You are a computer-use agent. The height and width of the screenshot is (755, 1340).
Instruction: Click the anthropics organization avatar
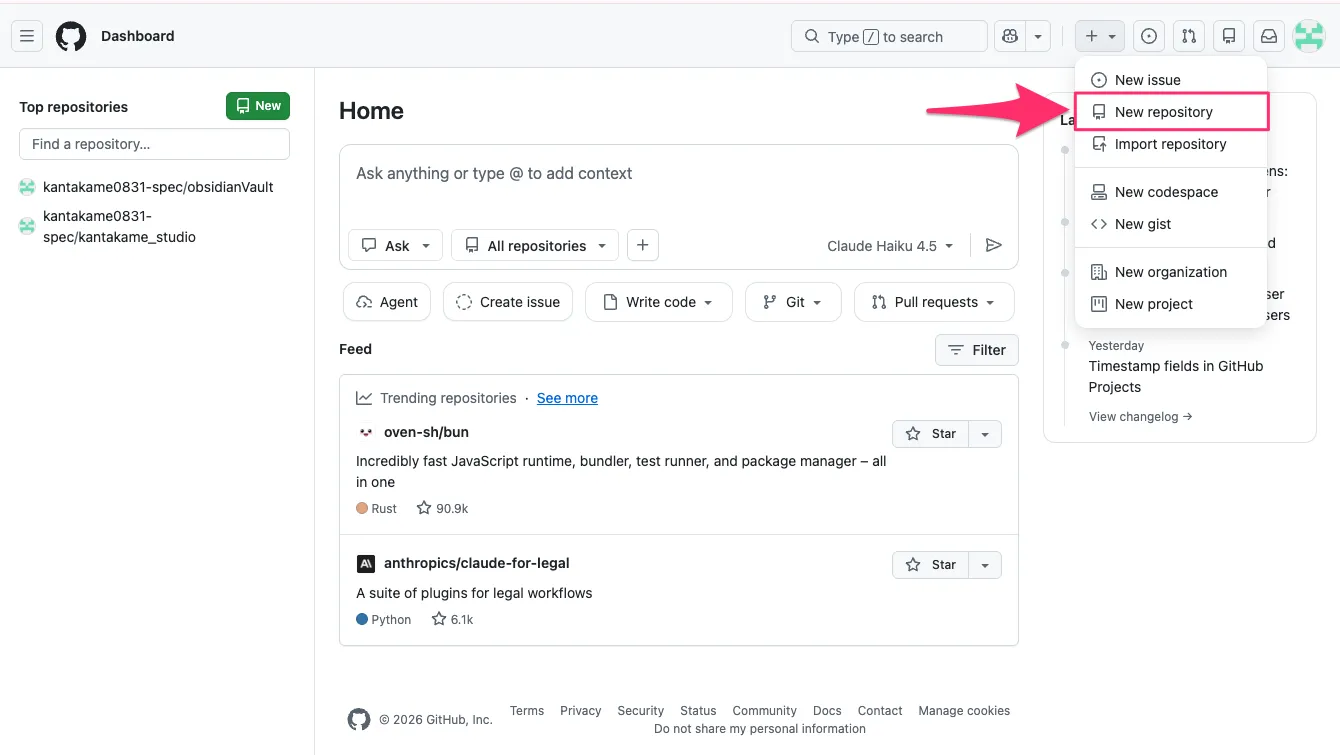tap(366, 564)
